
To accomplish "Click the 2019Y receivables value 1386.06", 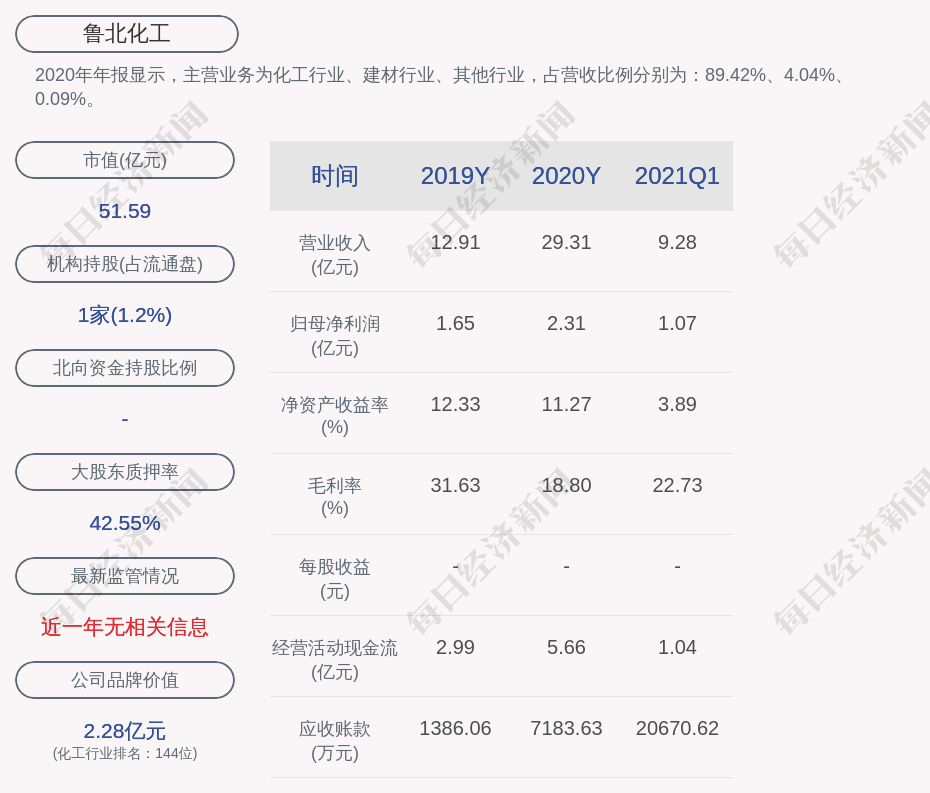I will point(456,728).
